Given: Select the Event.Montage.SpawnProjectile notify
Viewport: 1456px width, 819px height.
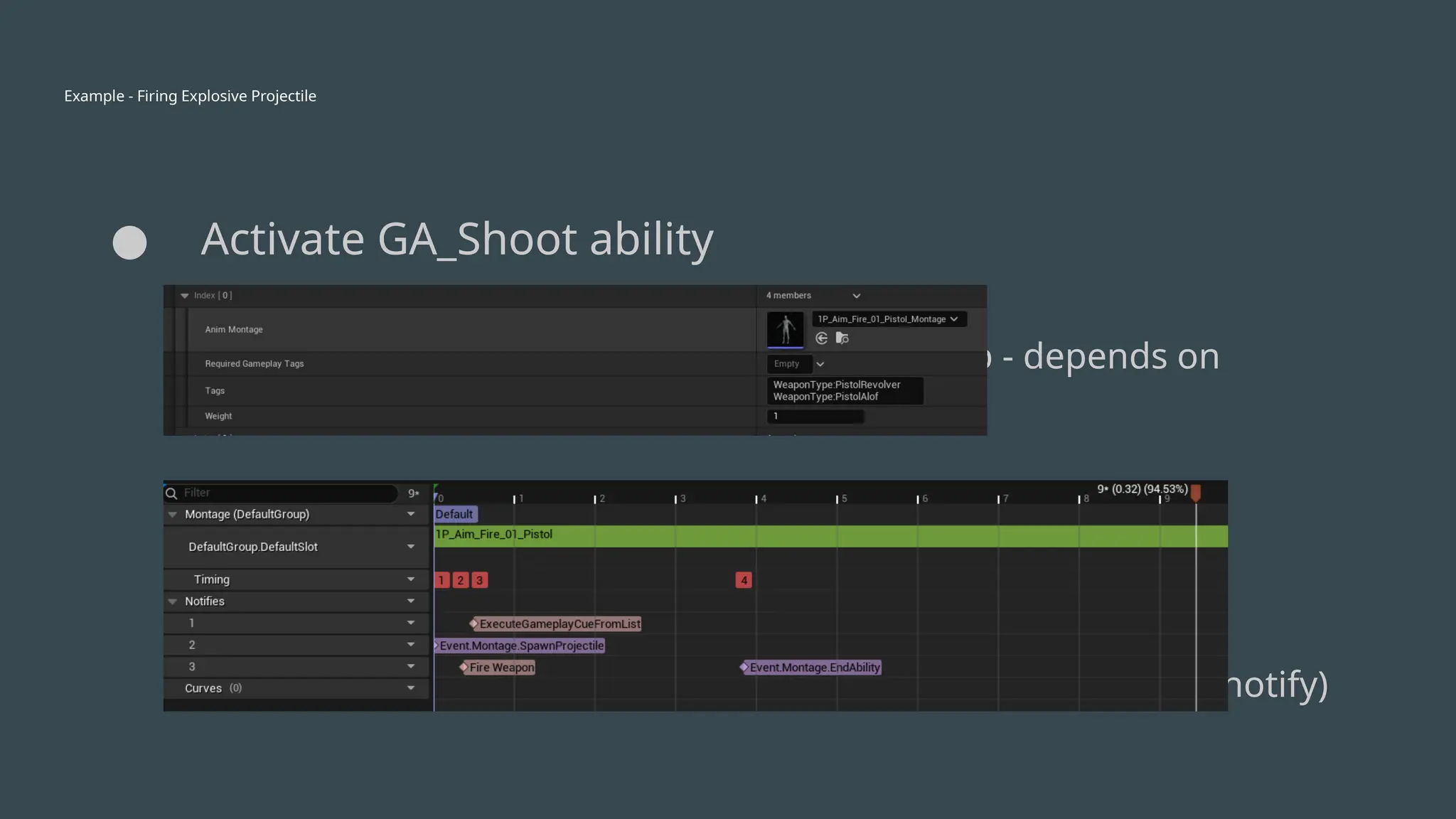Looking at the screenshot, I should tap(520, 646).
